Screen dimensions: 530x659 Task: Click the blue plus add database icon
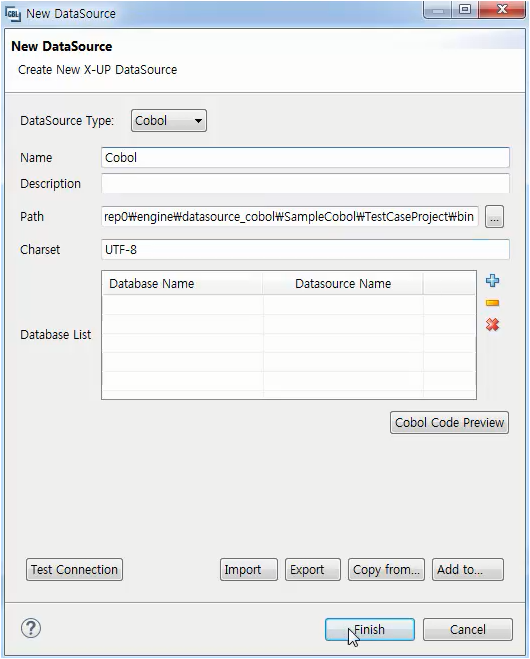pos(492,281)
